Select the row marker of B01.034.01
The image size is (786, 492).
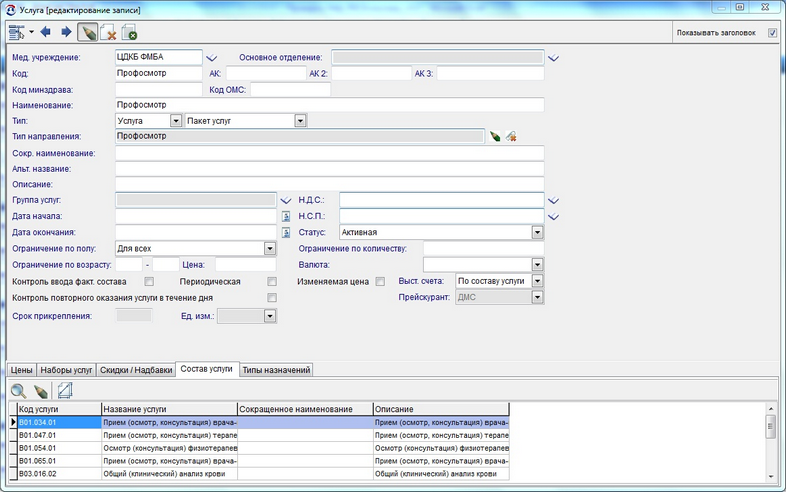(13, 422)
